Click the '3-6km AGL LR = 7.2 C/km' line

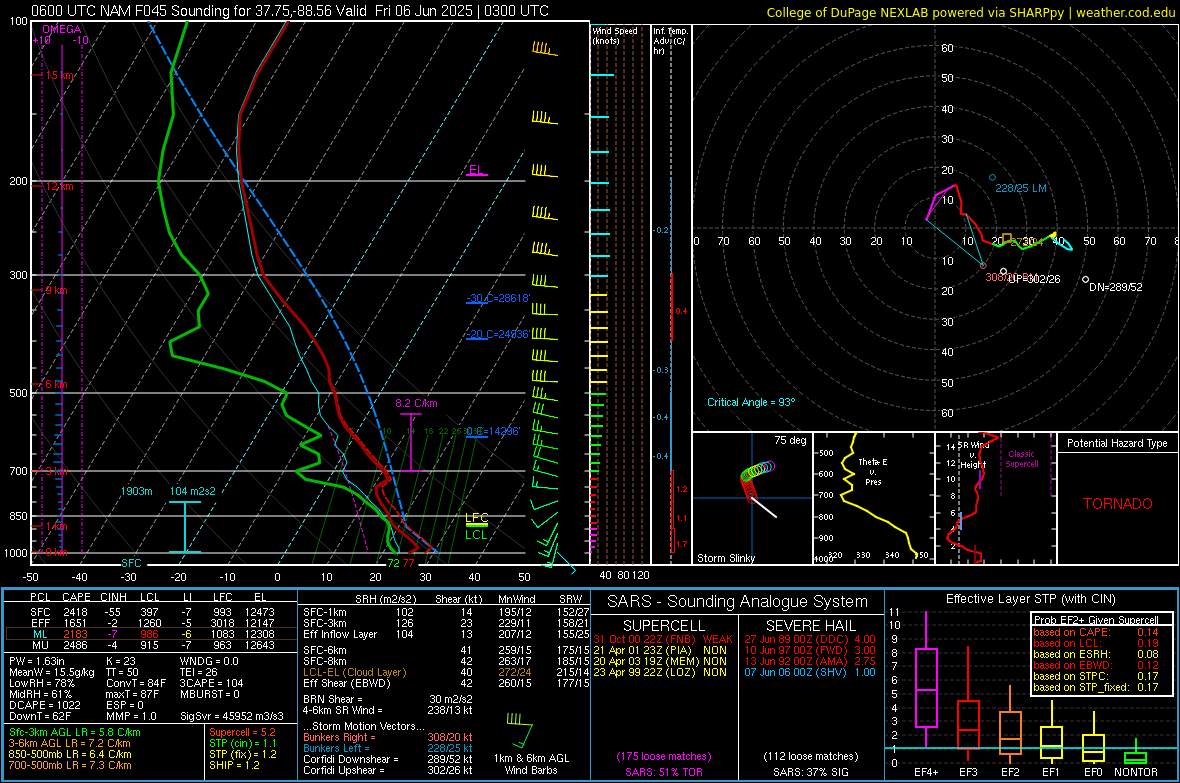[x=70, y=743]
